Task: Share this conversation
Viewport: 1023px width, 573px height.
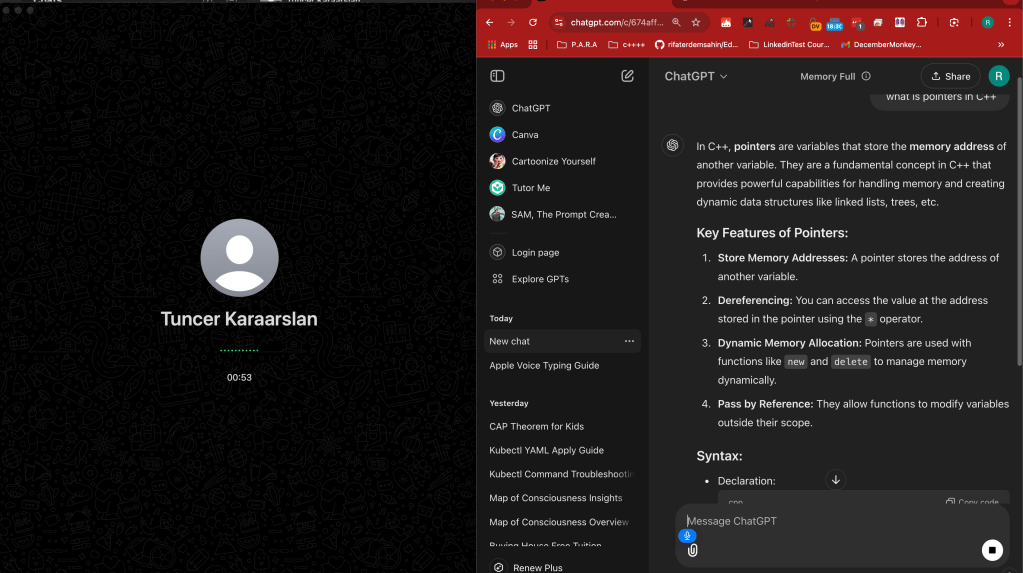Action: coord(950,76)
